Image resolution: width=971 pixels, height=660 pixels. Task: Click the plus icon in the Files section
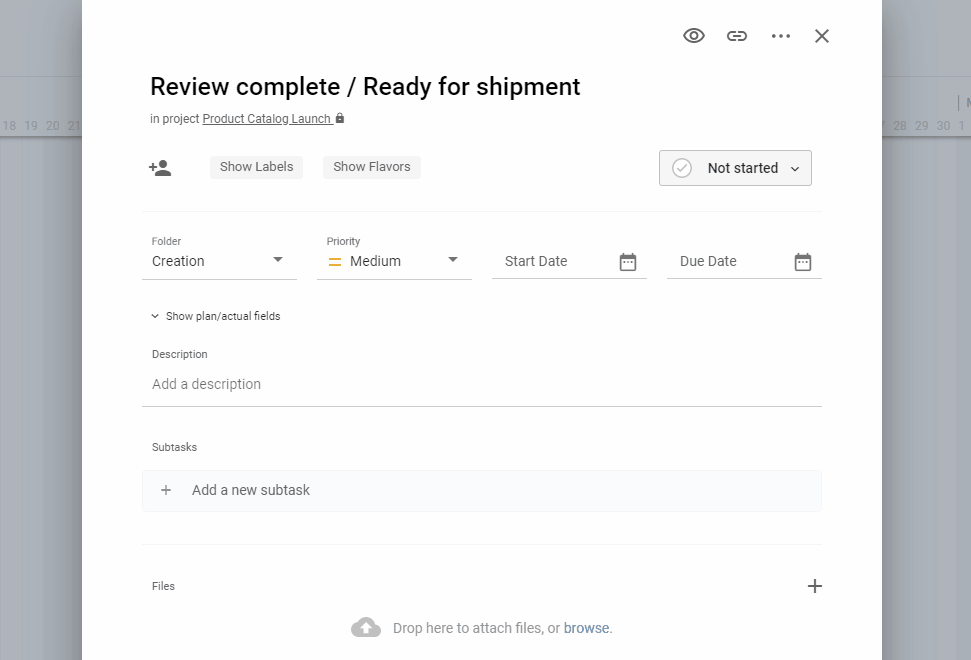tap(815, 586)
